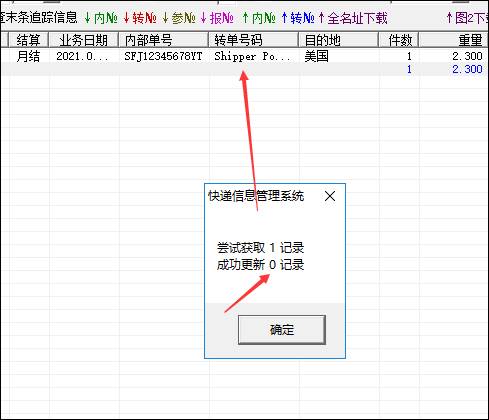Viewport: 489px width, 420px height.
Task: Select the Shipper Po... transfer number cell
Action: [x=252, y=56]
